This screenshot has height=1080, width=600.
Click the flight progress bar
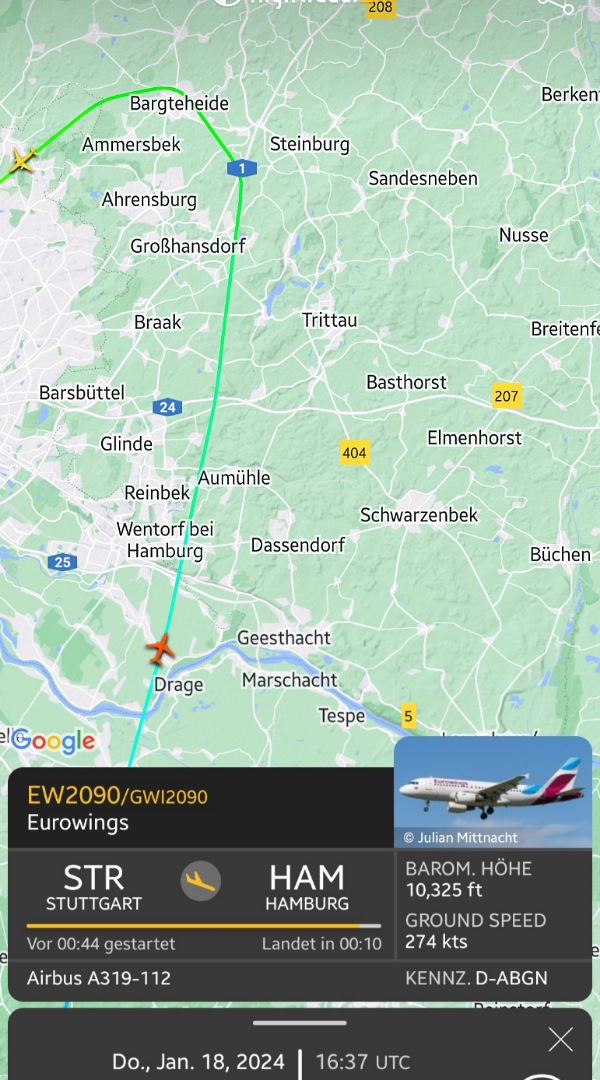pyautogui.click(x=203, y=926)
